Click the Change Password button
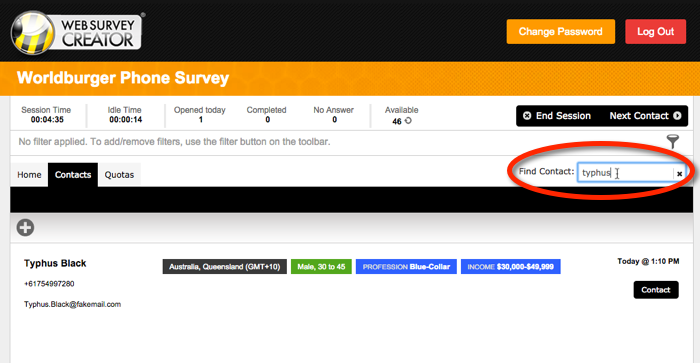Viewport: 700px width, 363px height. click(x=560, y=32)
